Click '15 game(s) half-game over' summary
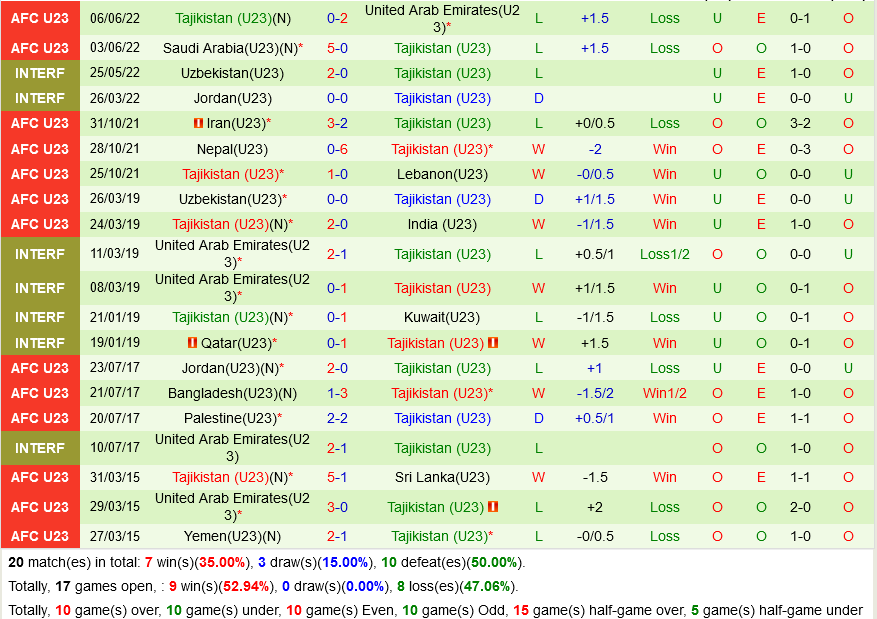 (597, 610)
